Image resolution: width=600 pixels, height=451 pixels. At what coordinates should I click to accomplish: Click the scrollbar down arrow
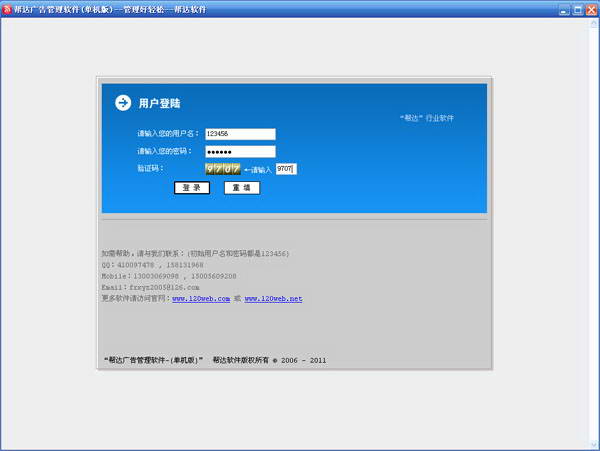pyautogui.click(x=593, y=444)
